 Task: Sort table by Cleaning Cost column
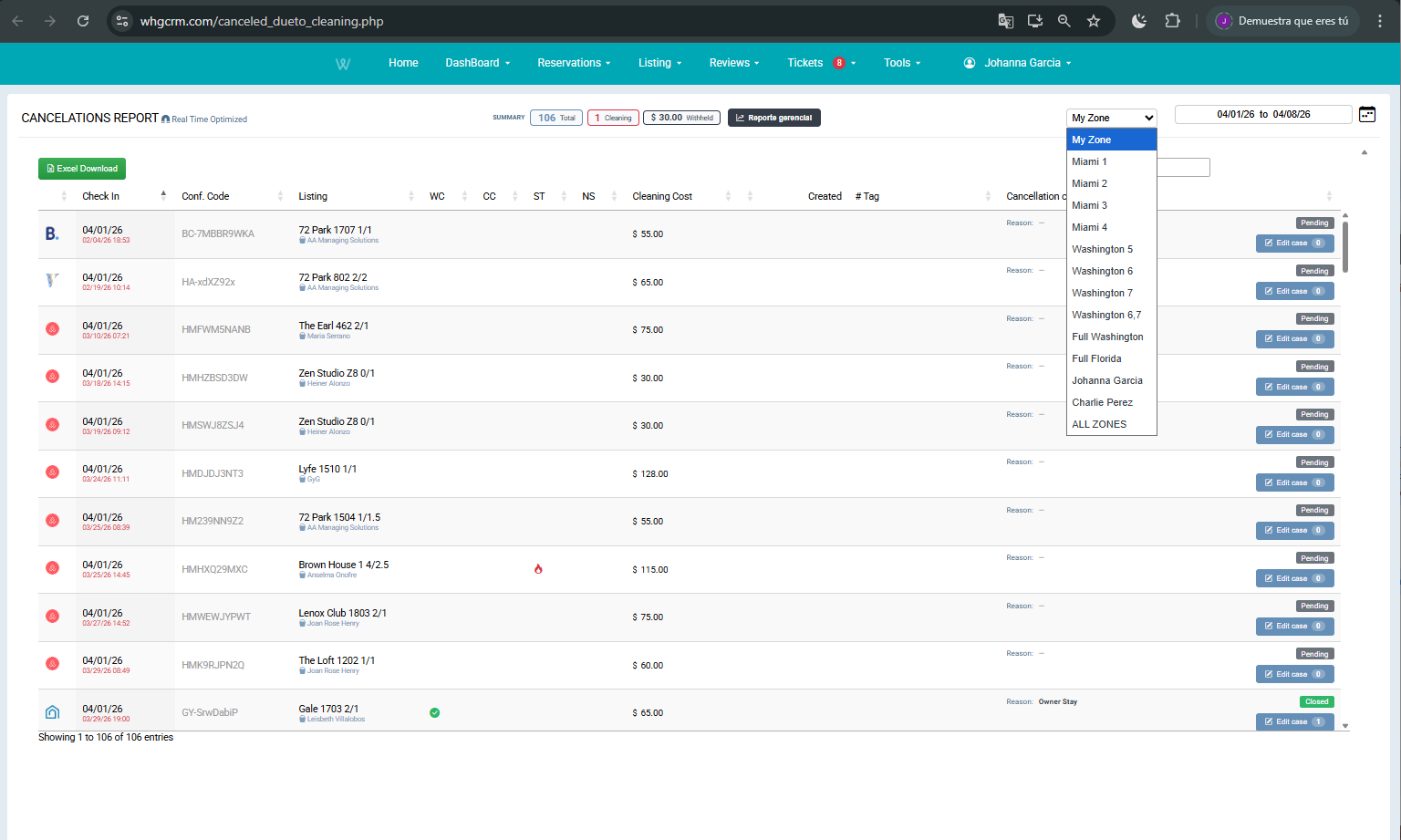click(662, 196)
